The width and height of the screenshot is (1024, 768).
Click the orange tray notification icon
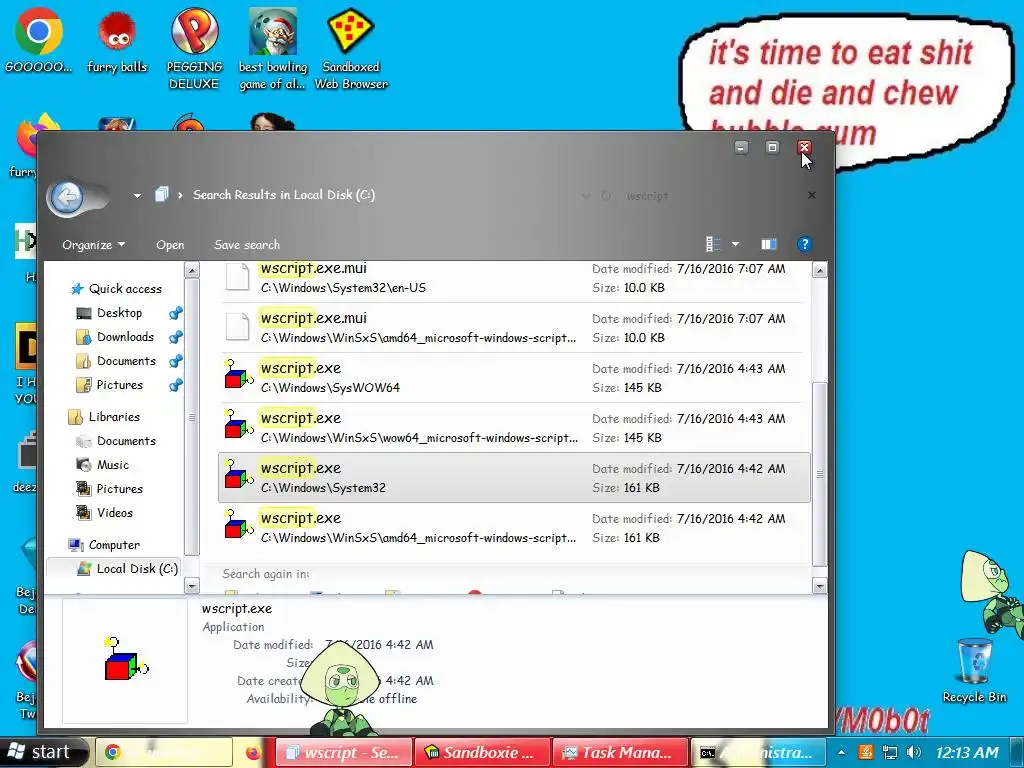tap(865, 752)
